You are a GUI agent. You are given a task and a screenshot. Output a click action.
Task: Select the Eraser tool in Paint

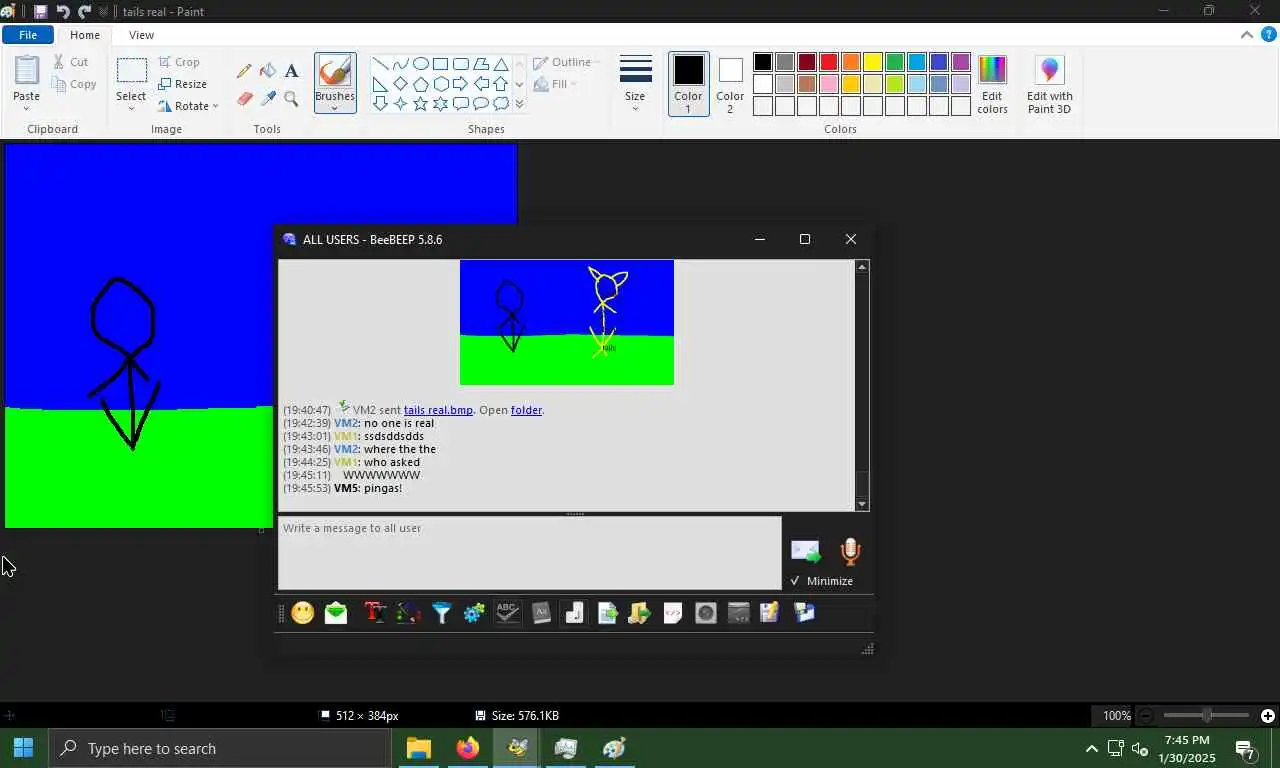(x=244, y=98)
